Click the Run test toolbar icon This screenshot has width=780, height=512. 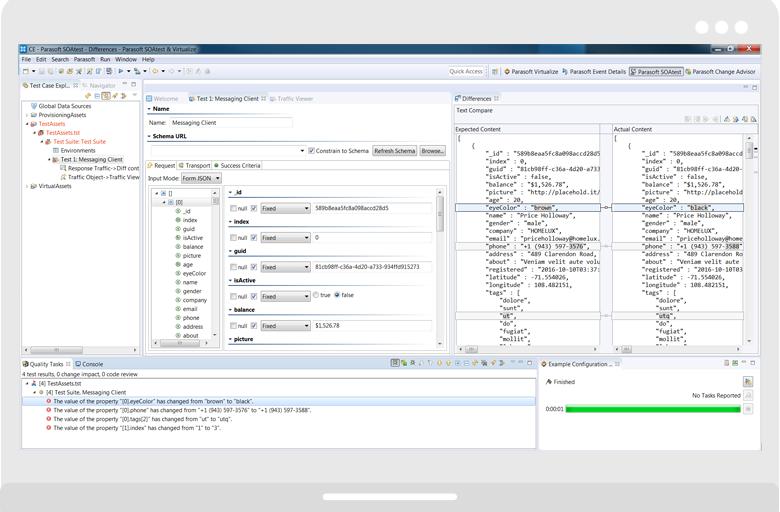(121, 72)
